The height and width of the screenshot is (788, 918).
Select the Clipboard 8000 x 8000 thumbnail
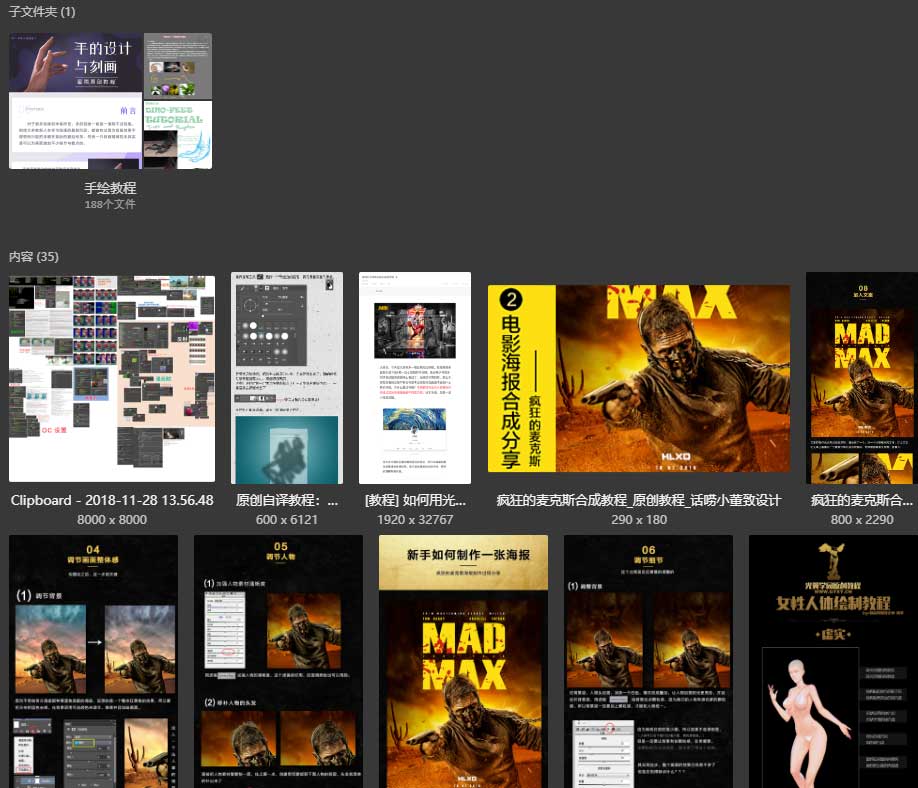(x=112, y=379)
